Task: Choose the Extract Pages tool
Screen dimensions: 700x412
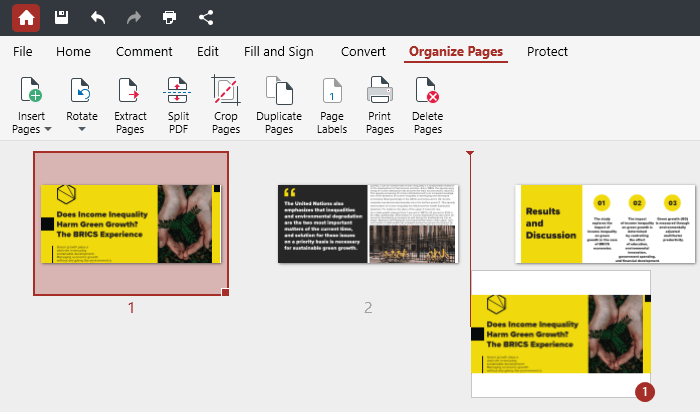Action: click(x=130, y=105)
